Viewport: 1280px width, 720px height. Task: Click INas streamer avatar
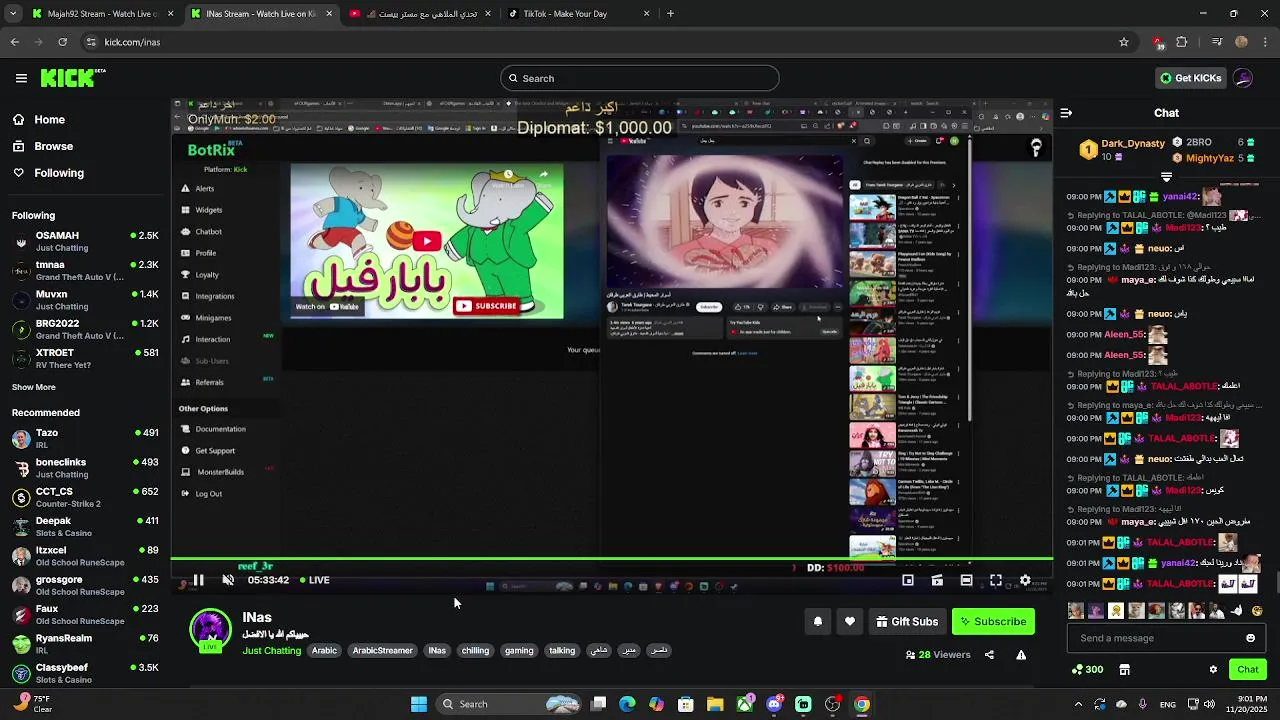[210, 630]
